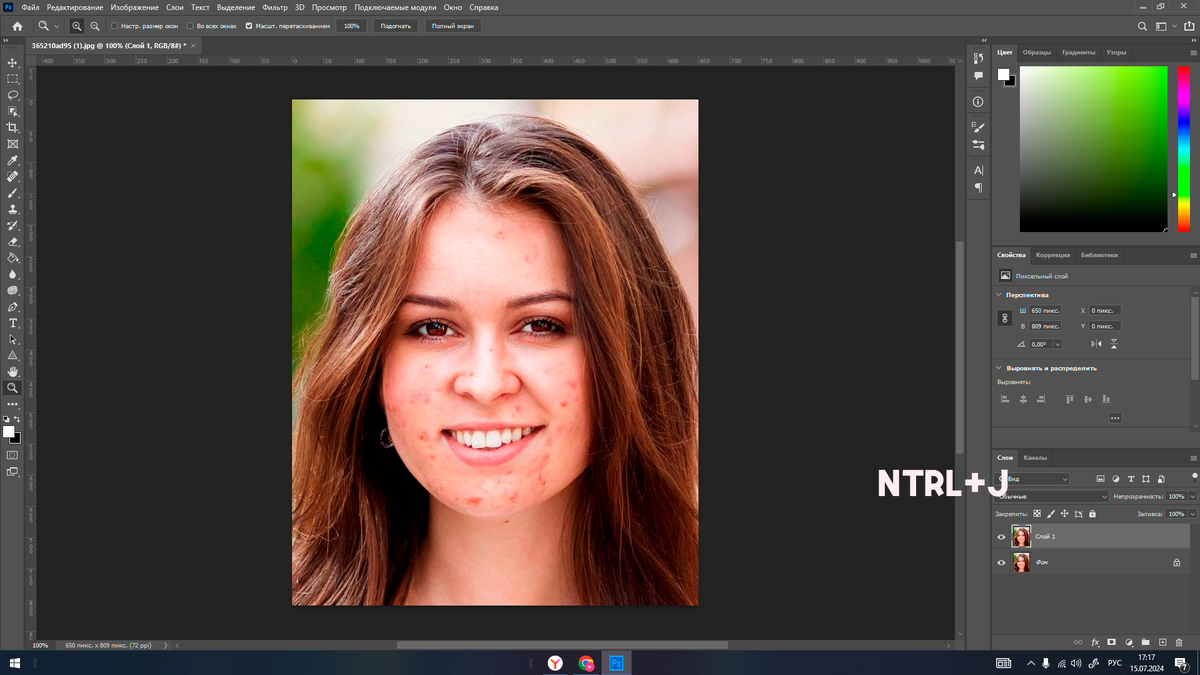Open the blend mode dropdown 'Обычные'

click(1053, 496)
